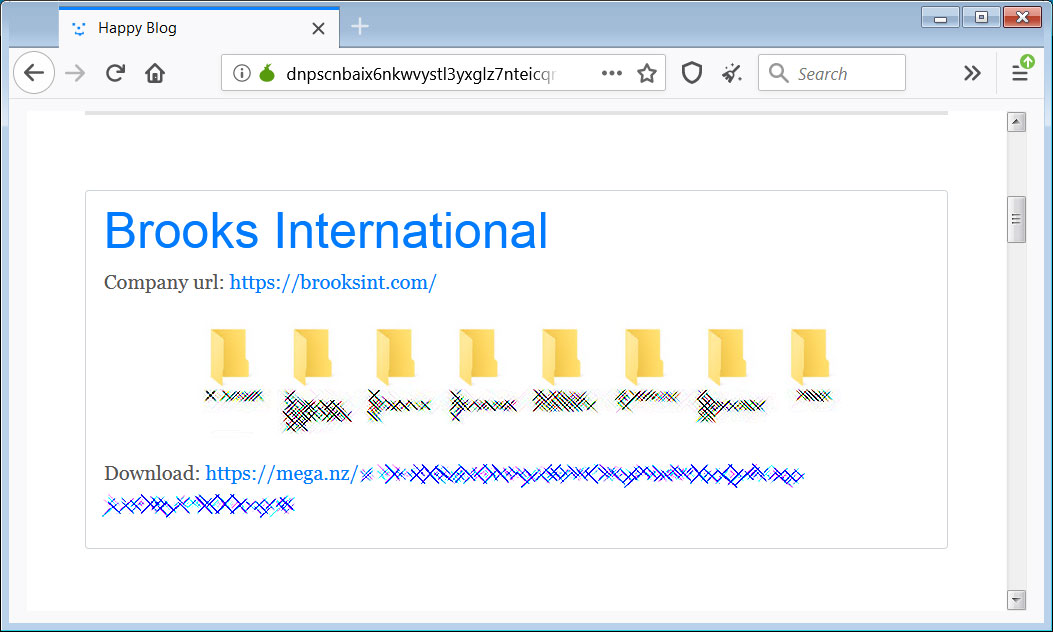Screen dimensions: 1053x632
Task: Maximize the browser window
Action: pos(981,17)
